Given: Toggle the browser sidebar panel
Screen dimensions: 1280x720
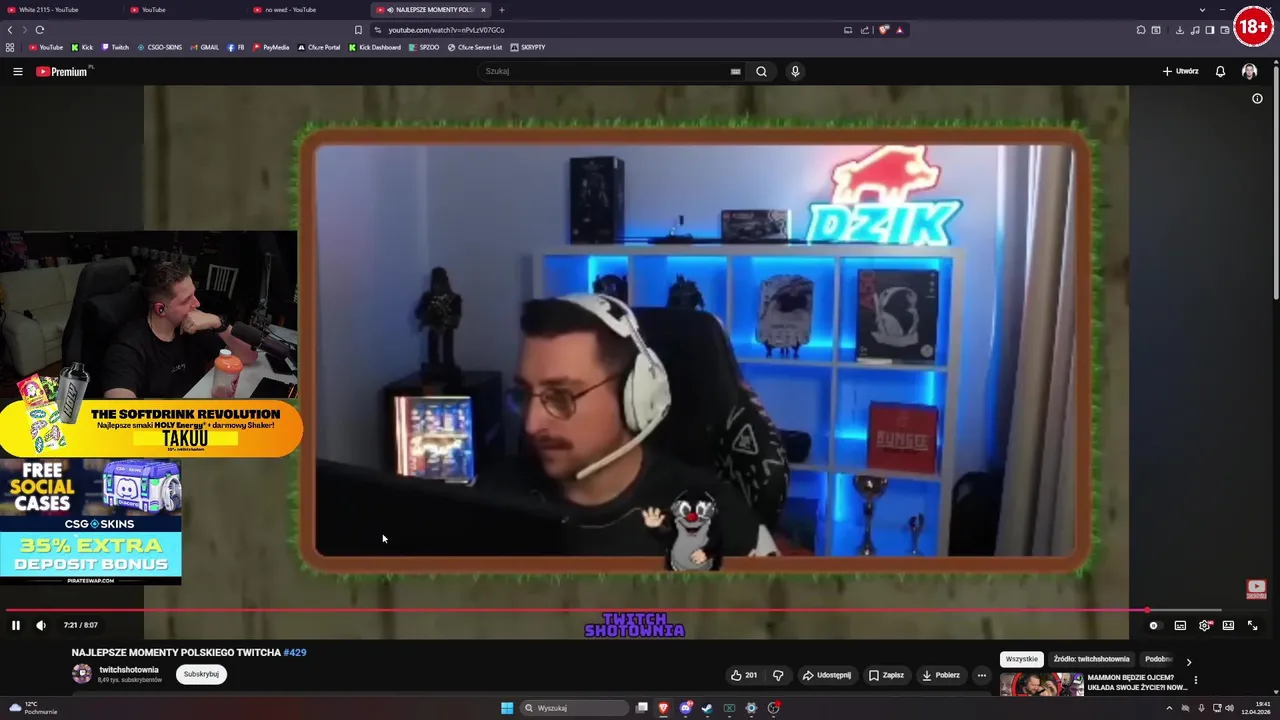Looking at the screenshot, I should pyautogui.click(x=1210, y=30).
